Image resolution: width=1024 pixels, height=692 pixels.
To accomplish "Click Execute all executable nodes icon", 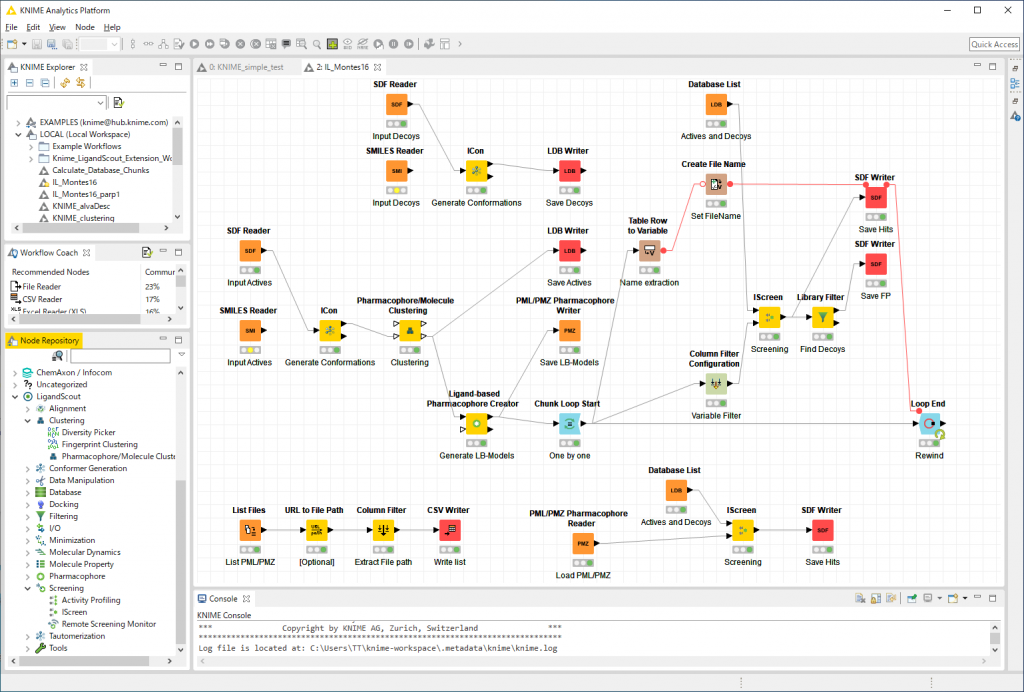I will click(210, 44).
